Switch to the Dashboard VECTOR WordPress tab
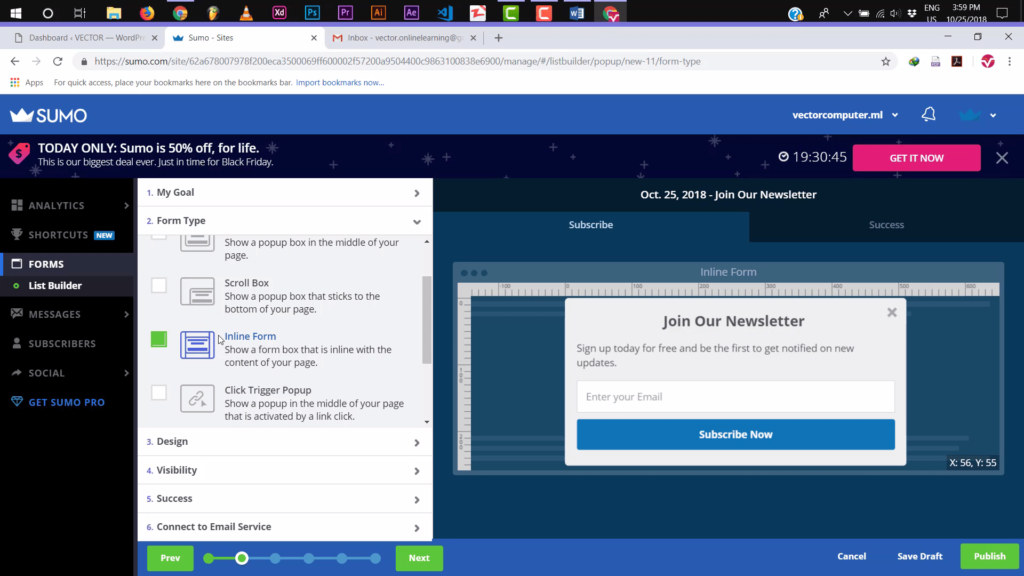Screen dimensions: 1024x576 click(x=85, y=38)
